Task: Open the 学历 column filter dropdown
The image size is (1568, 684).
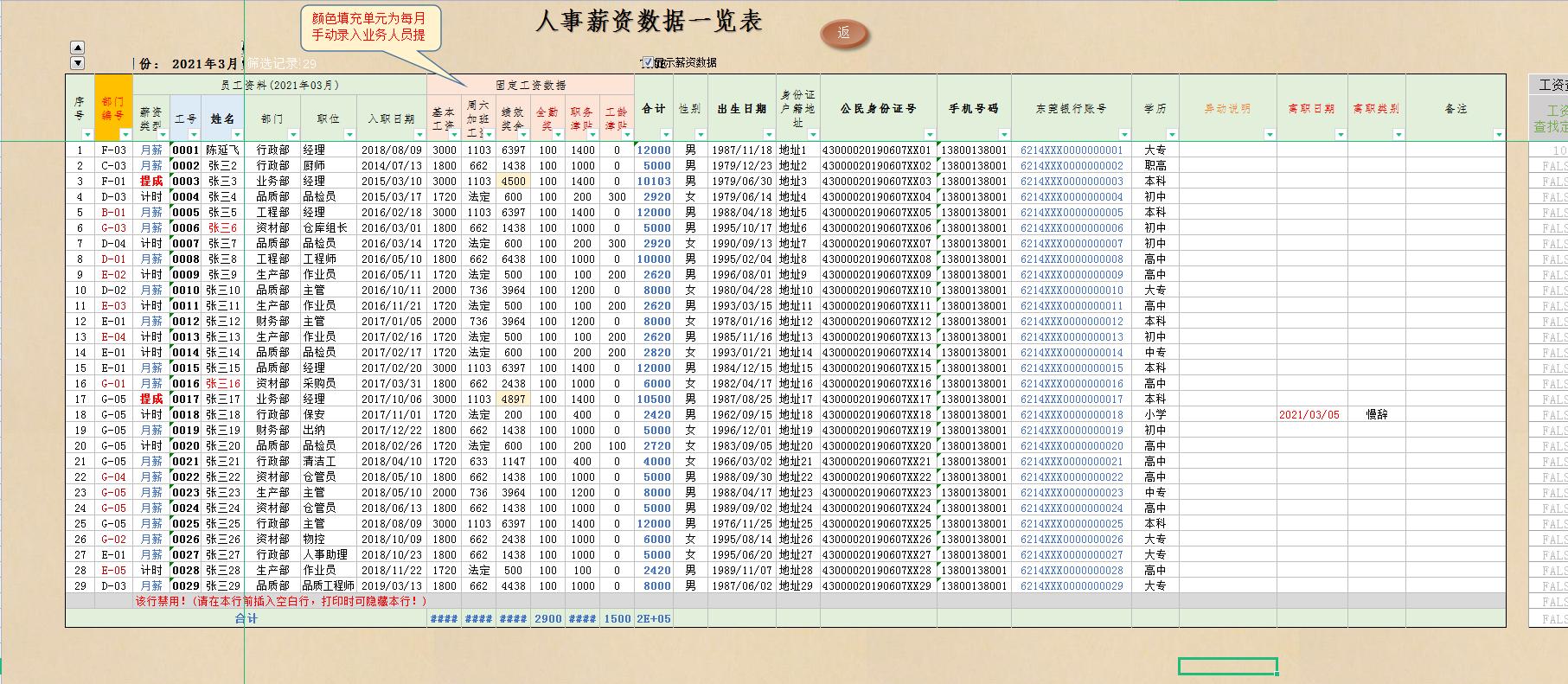Action: [1172, 134]
